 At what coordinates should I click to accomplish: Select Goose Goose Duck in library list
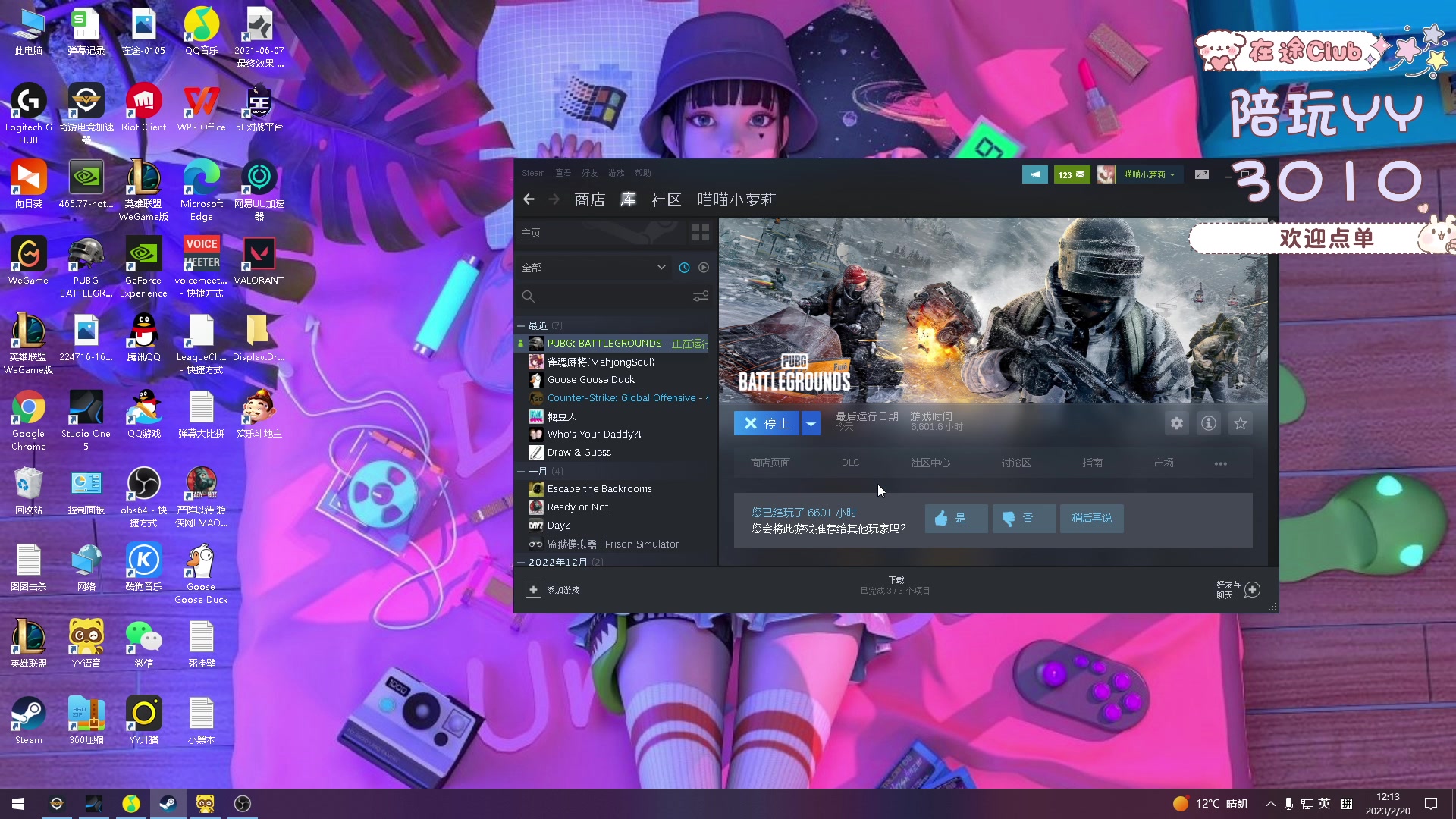click(612, 380)
